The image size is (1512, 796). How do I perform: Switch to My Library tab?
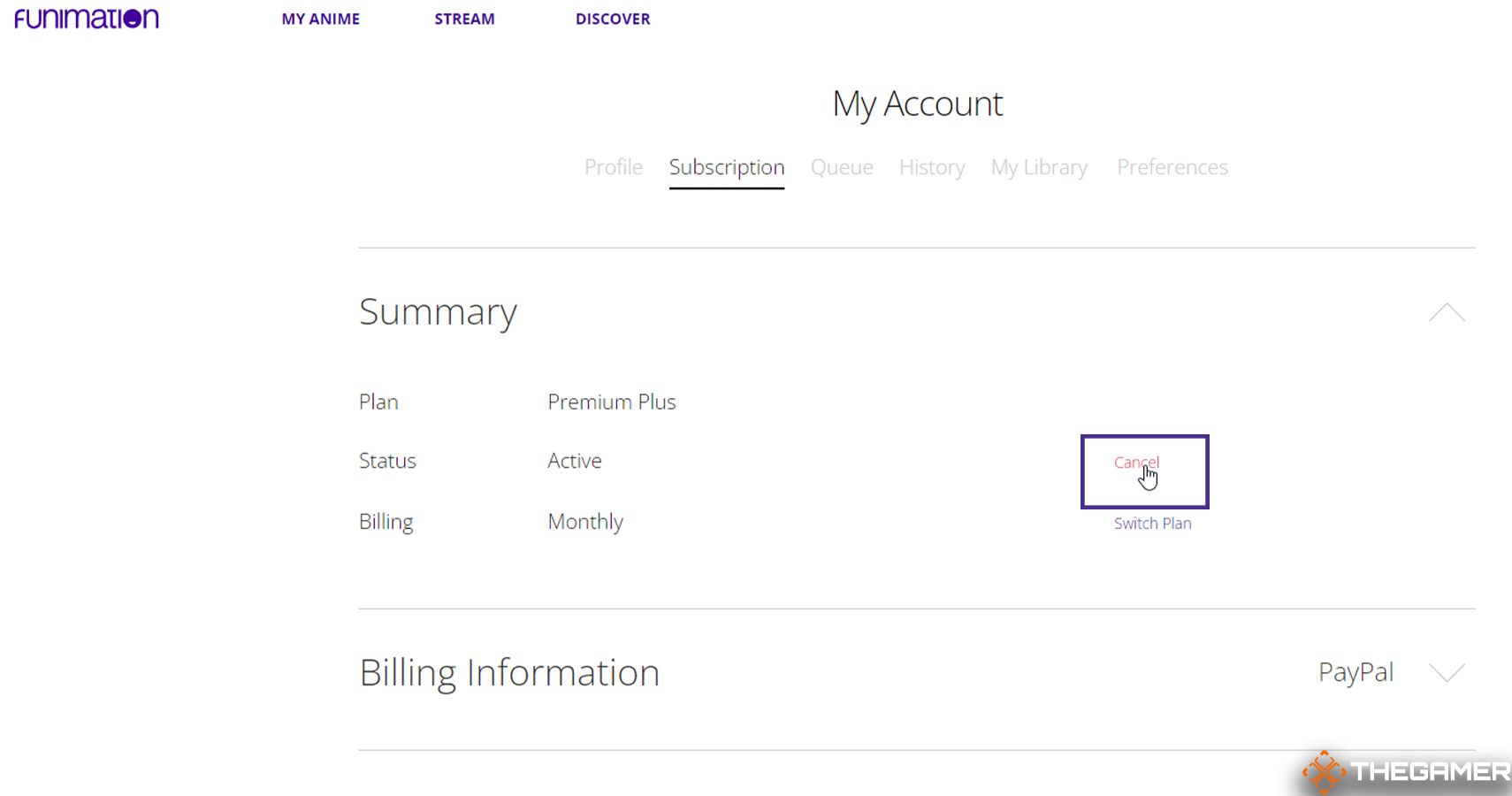tap(1040, 167)
